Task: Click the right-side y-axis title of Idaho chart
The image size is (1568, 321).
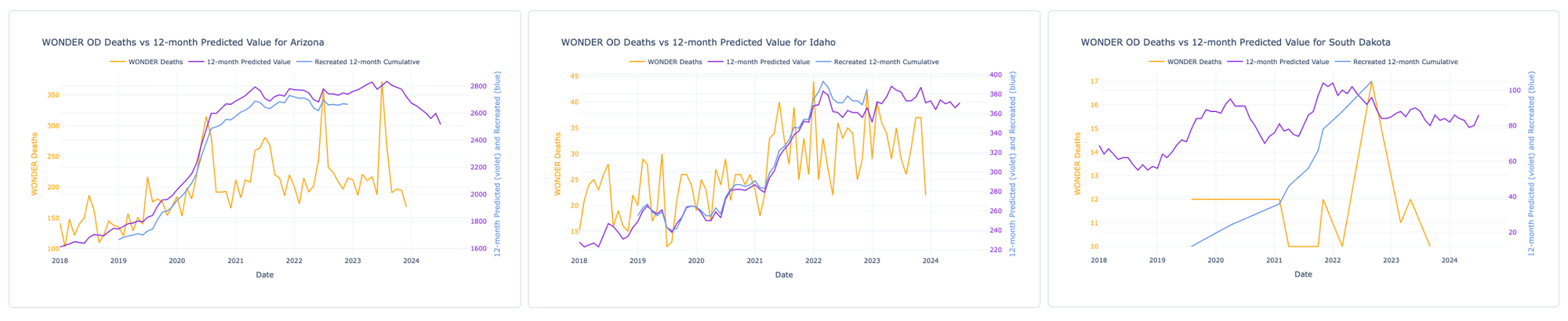Action: [1016, 164]
